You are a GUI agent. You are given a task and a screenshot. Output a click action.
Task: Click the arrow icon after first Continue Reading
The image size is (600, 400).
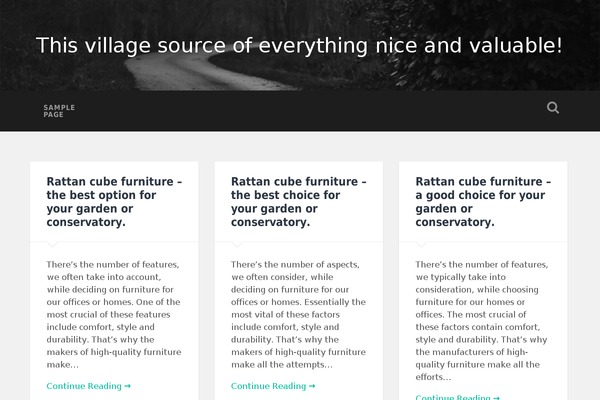tap(127, 386)
